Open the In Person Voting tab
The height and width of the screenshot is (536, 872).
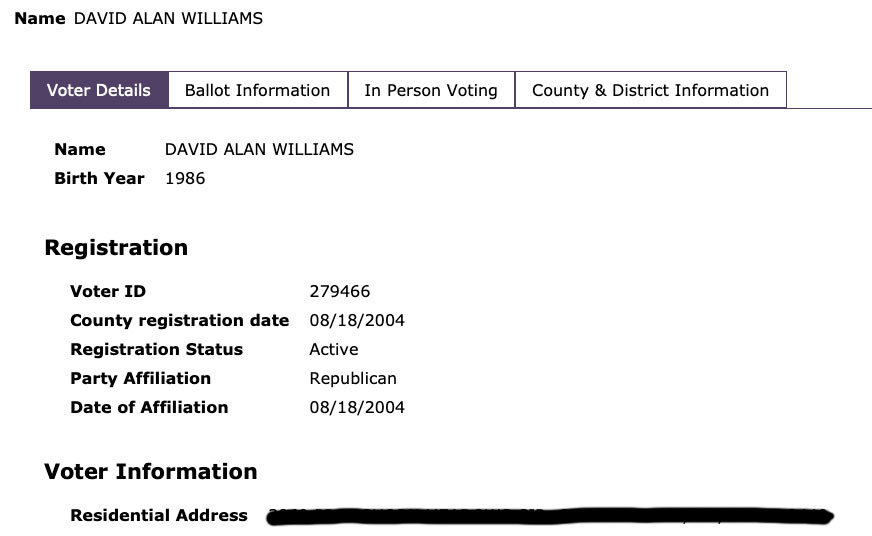click(x=430, y=90)
